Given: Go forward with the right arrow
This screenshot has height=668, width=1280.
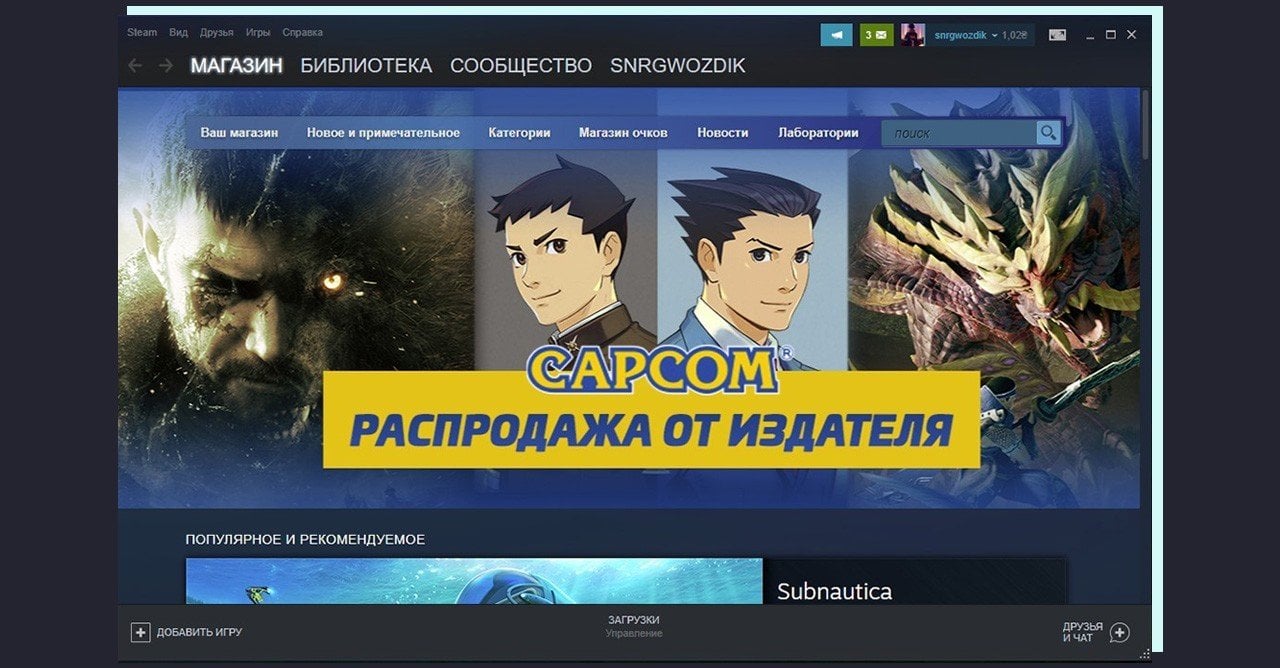Looking at the screenshot, I should pos(166,66).
